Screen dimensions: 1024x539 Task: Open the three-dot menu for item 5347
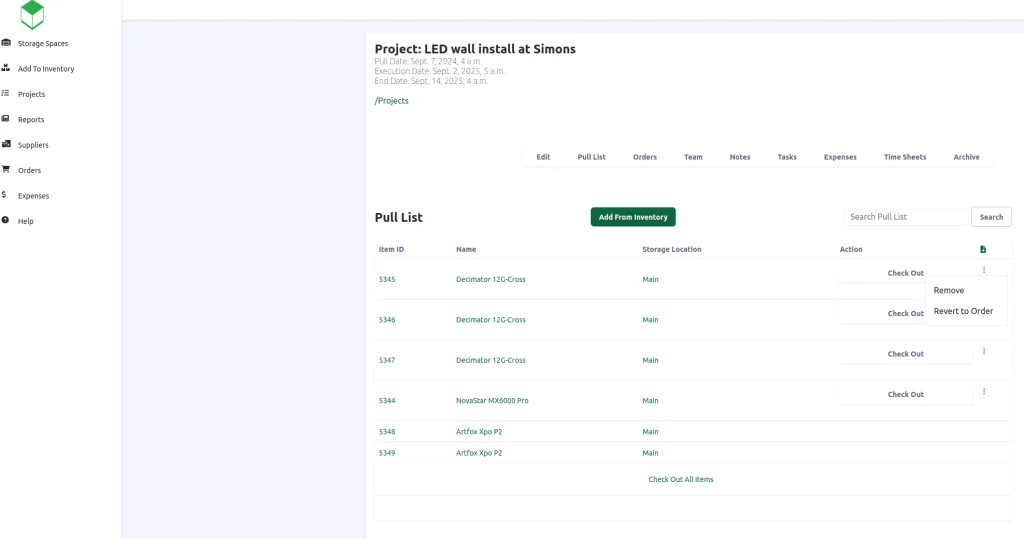coord(984,351)
